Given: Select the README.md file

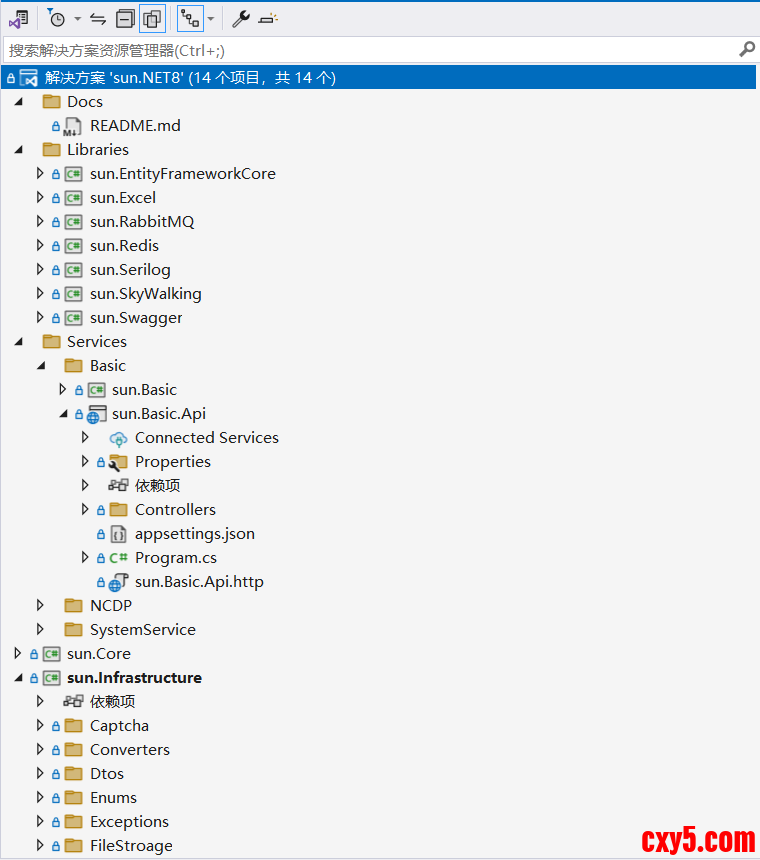Looking at the screenshot, I should tap(135, 125).
